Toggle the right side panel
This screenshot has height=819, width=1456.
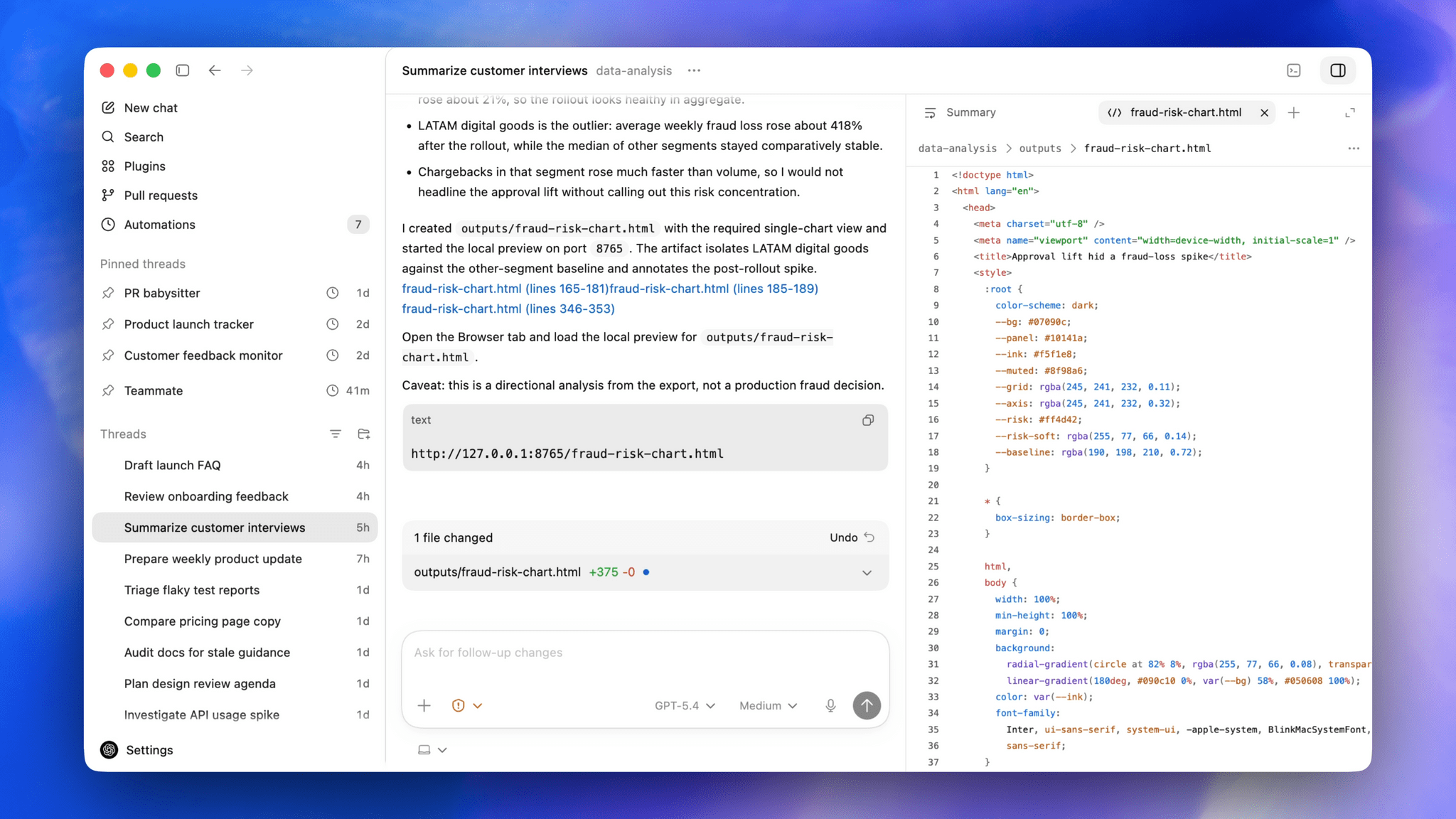click(x=1339, y=70)
